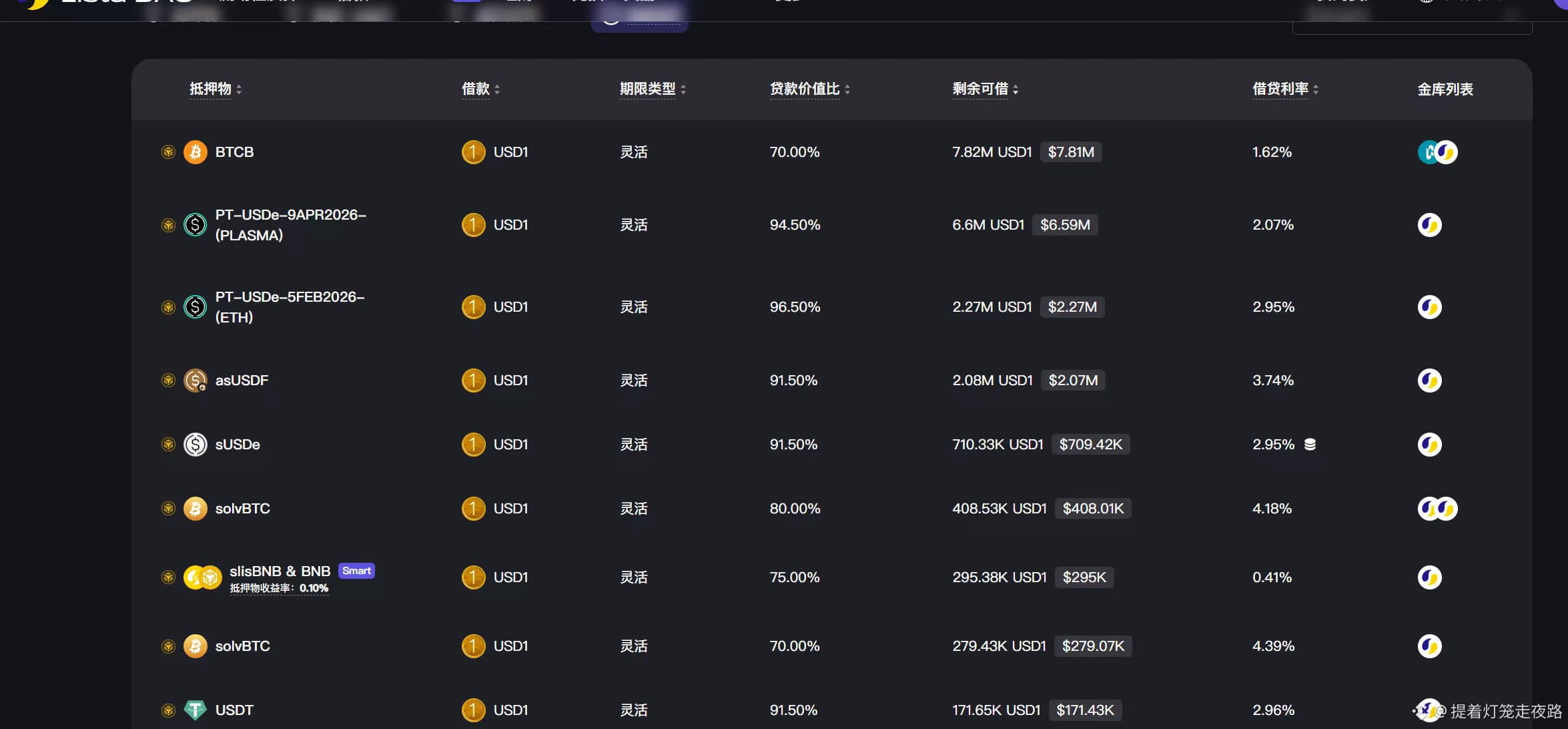Sort by 剩余可借 column
The image size is (1568, 729).
[985, 89]
